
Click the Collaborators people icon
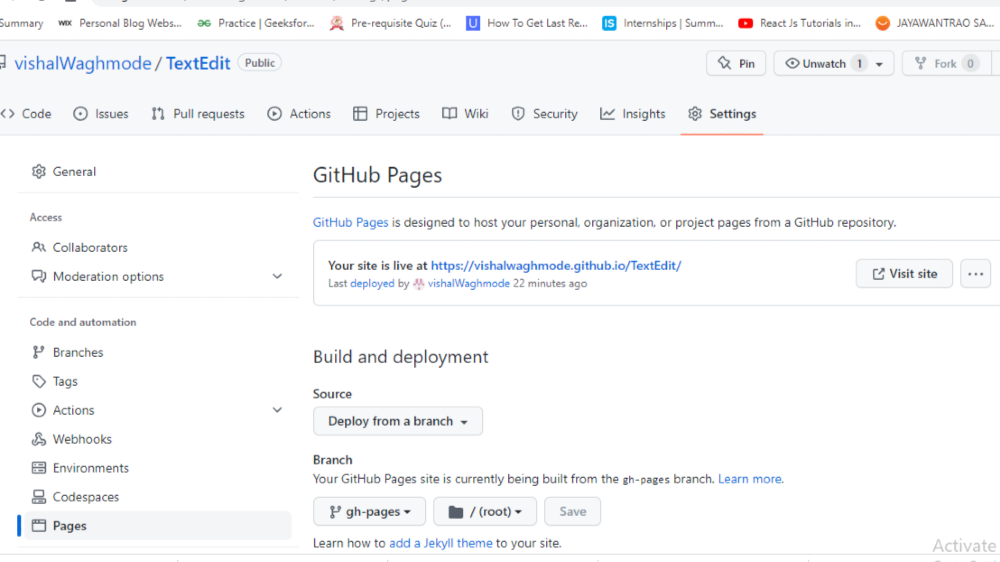point(39,247)
